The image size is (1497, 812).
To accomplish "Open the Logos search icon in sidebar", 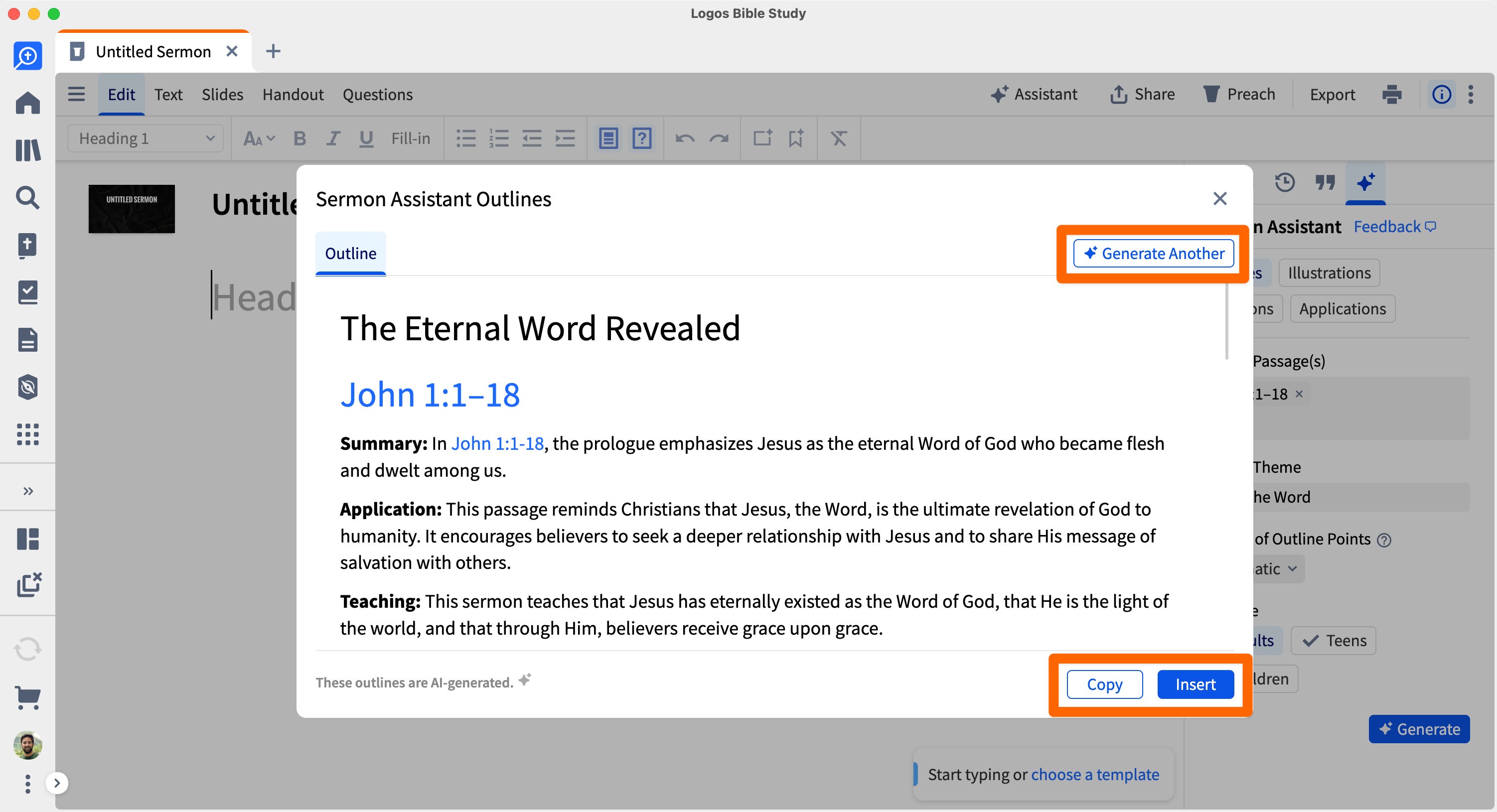I will [x=27, y=56].
